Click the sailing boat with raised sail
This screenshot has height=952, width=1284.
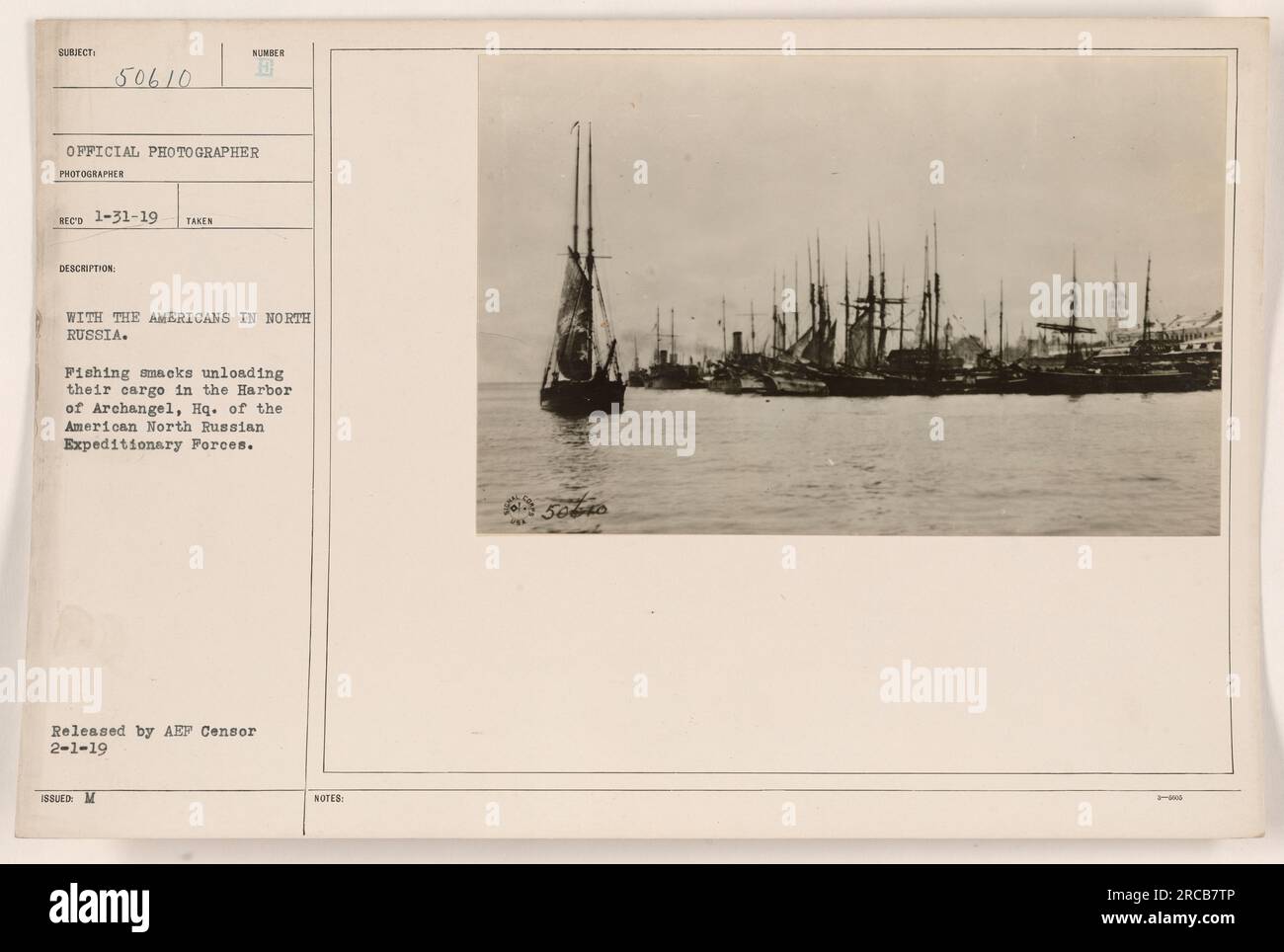(583, 268)
